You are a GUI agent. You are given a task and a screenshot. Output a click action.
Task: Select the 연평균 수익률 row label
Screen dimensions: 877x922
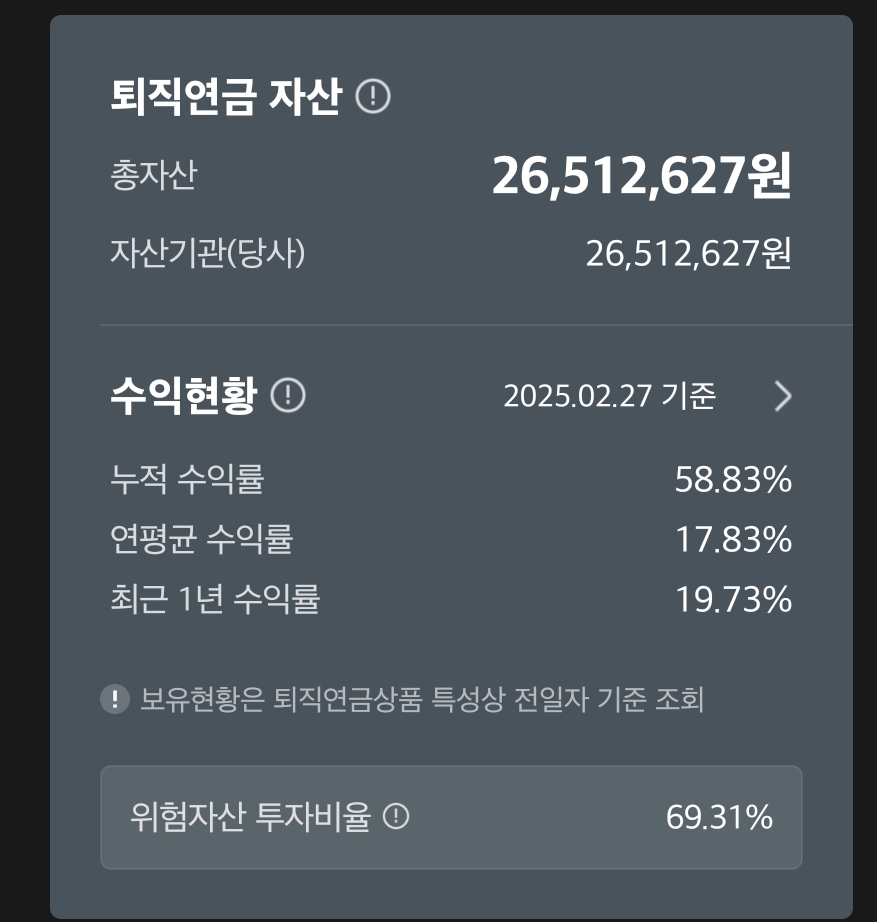click(201, 540)
